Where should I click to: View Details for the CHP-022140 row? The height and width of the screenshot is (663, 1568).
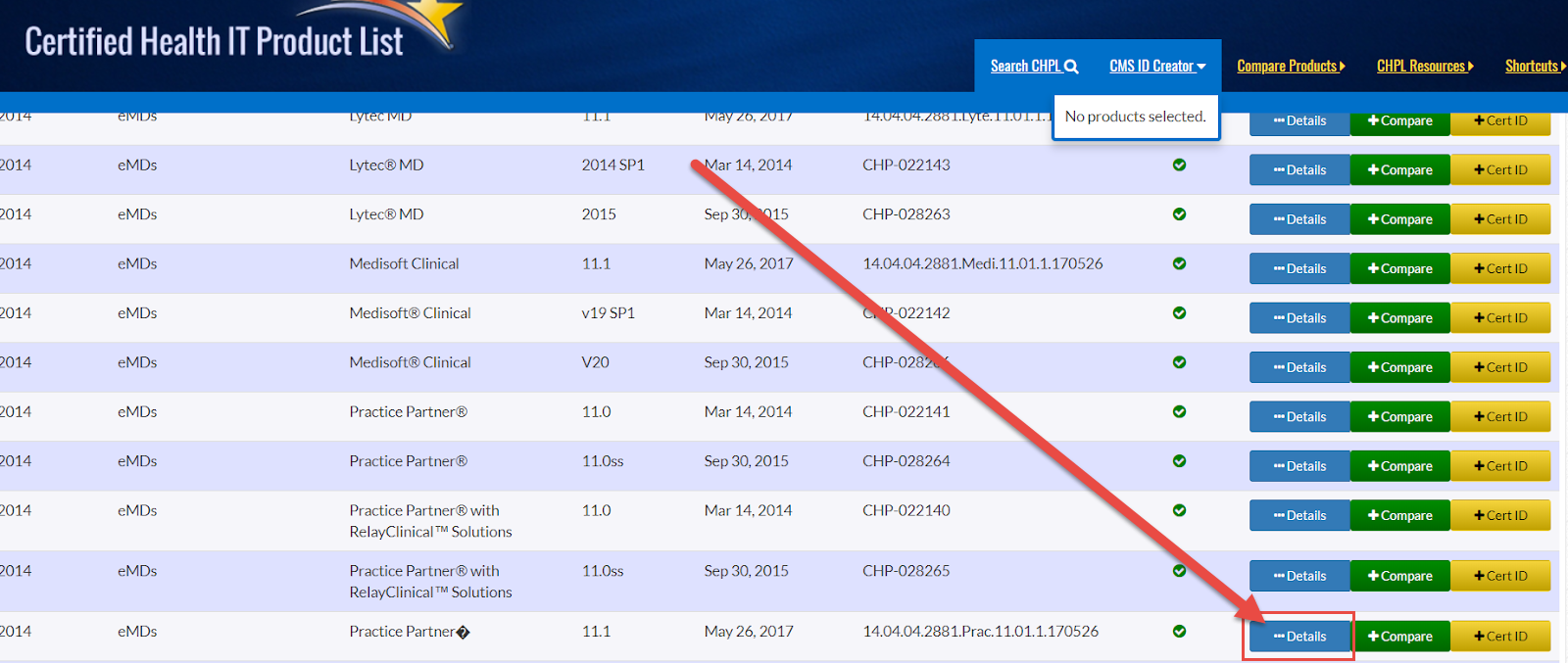point(1299,515)
